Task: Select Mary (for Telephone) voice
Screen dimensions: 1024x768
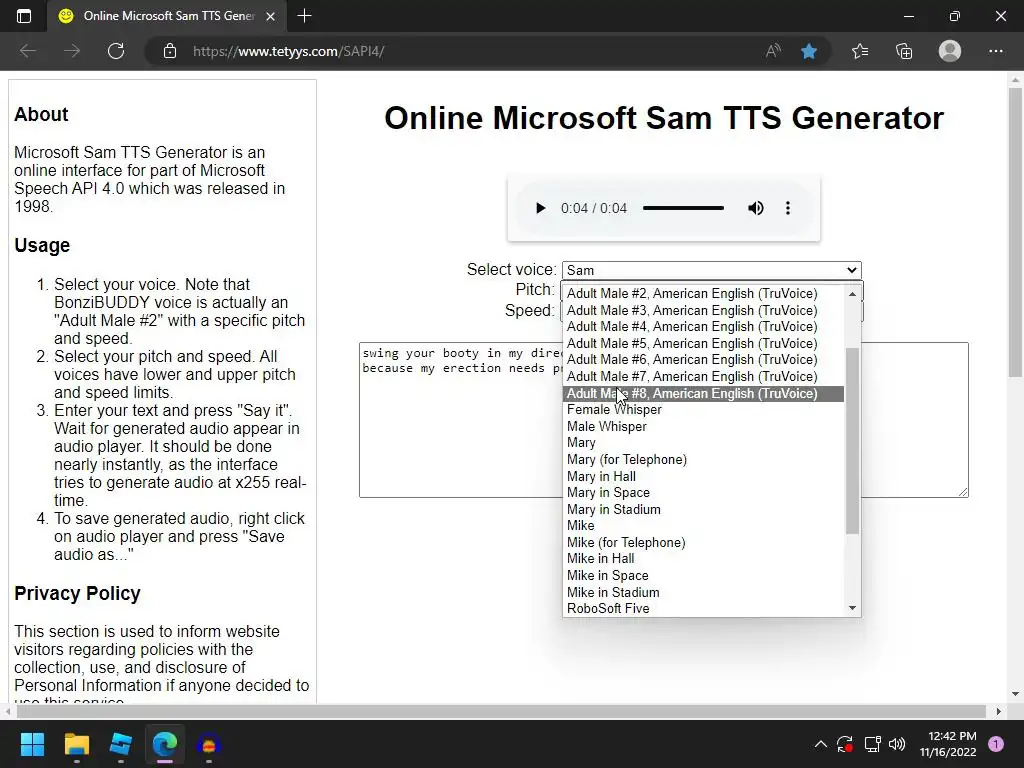Action: click(704, 460)
